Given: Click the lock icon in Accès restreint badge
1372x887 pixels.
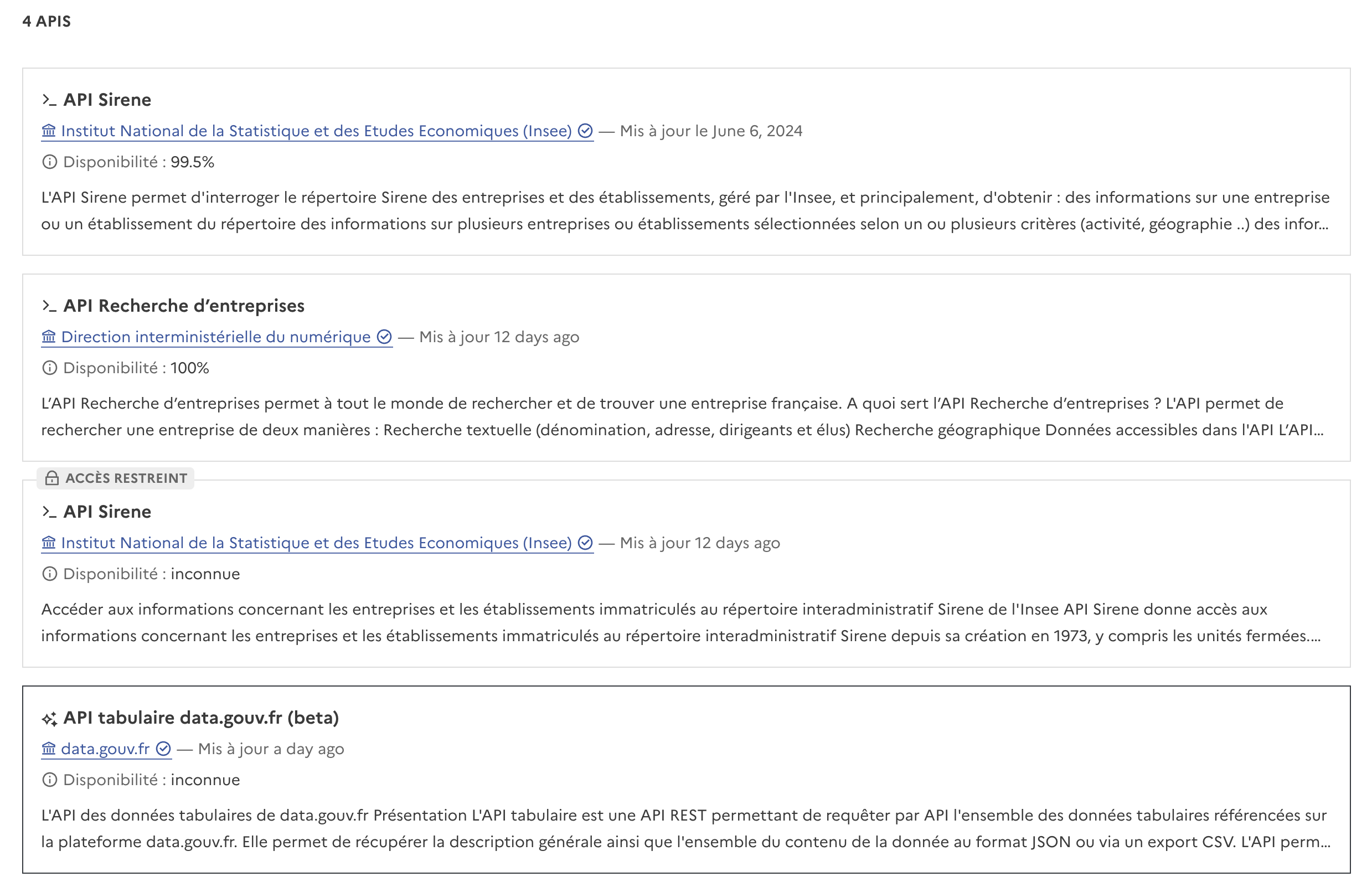Looking at the screenshot, I should (x=52, y=478).
